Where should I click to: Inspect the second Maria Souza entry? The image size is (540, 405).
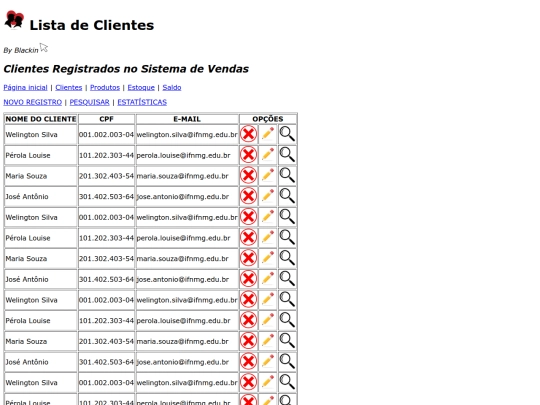pos(287,258)
